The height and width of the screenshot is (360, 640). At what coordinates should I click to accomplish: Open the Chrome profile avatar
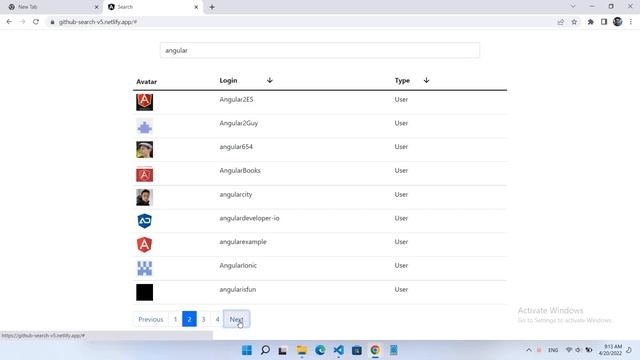[618, 22]
